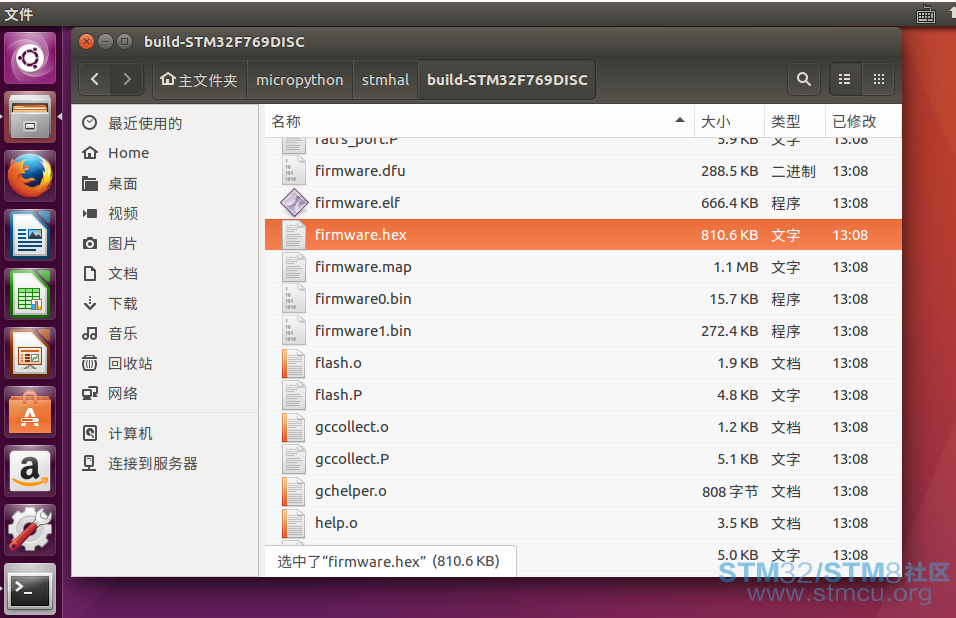Viewport: 956px width, 618px height.
Task: Select help.o file name
Action: coord(336,523)
